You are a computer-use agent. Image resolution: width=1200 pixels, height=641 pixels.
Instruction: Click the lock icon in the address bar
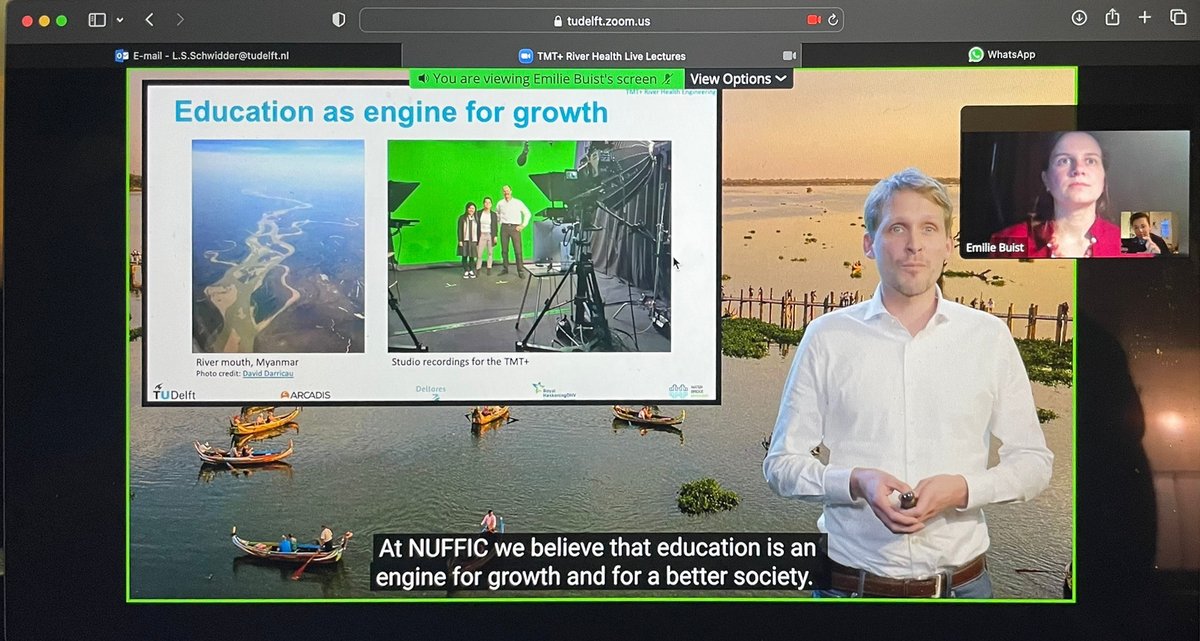click(x=558, y=20)
